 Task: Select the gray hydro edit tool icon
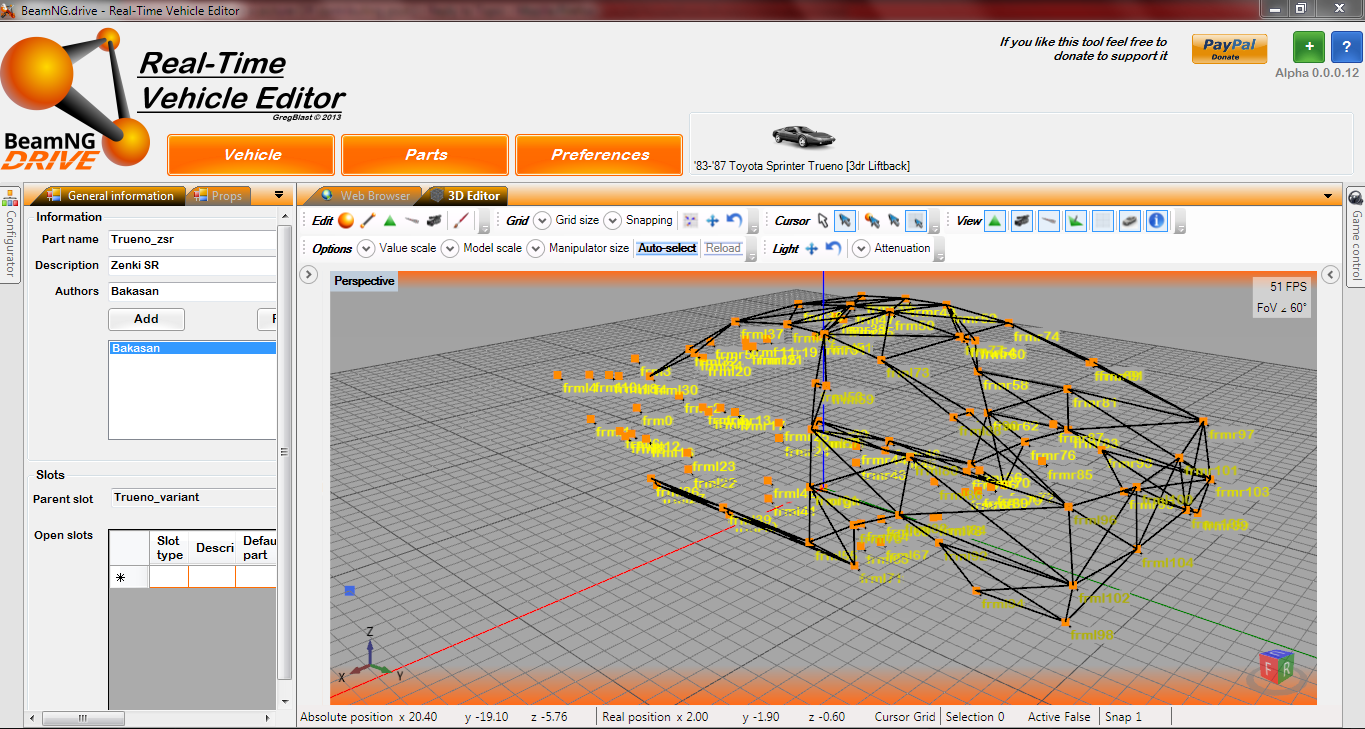coord(412,221)
